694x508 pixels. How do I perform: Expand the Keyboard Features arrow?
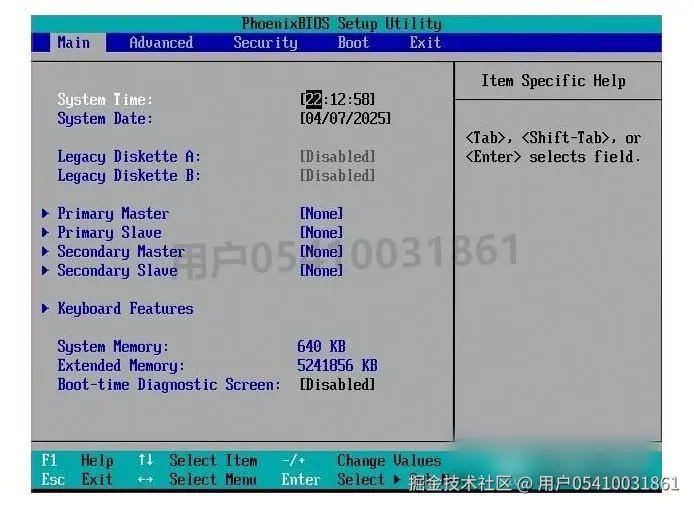point(45,308)
